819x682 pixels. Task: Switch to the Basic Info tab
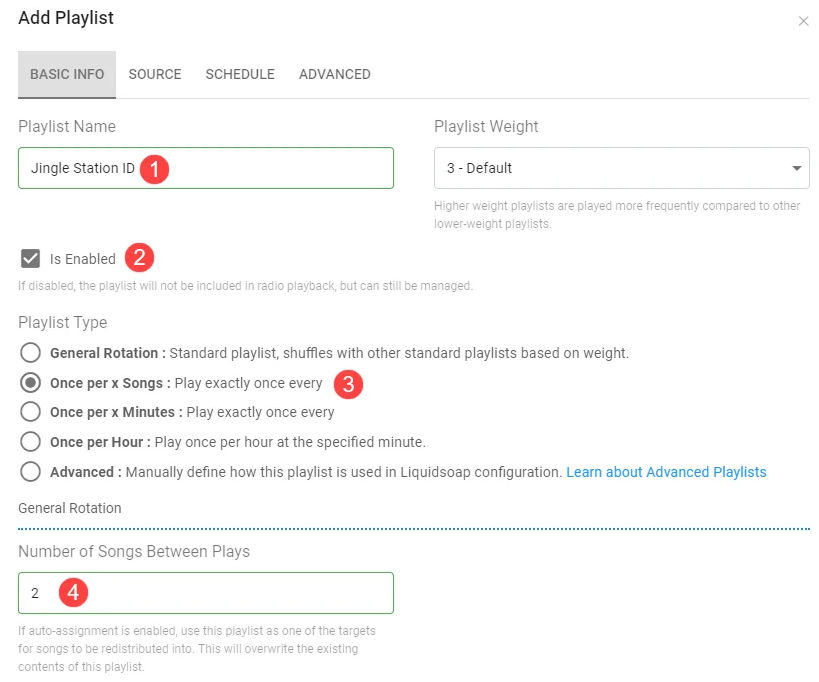[x=67, y=74]
